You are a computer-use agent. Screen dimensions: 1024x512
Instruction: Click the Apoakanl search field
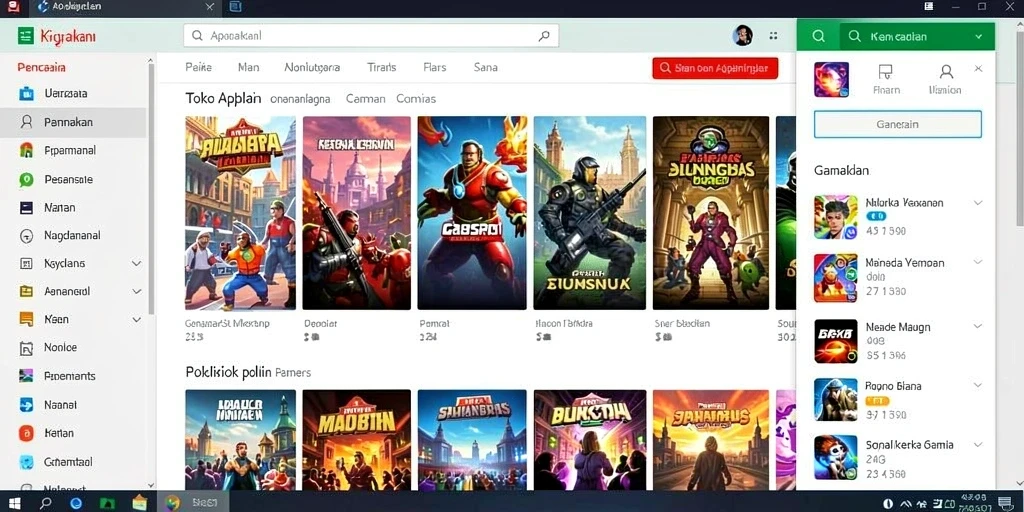pos(371,36)
